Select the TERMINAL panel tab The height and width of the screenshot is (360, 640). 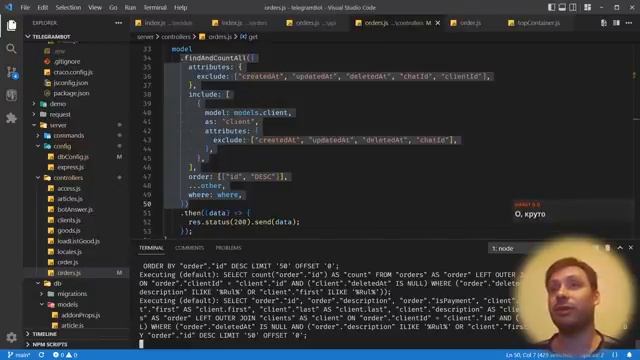[x=151, y=248]
